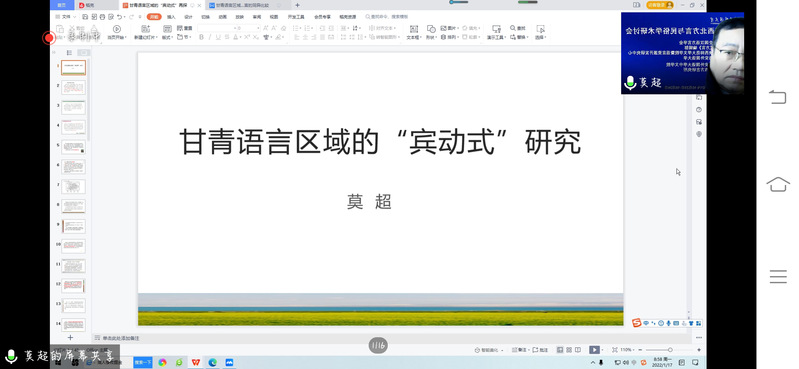The height and width of the screenshot is (369, 799).
Task: Insert a text box (文本框)
Action: click(413, 32)
